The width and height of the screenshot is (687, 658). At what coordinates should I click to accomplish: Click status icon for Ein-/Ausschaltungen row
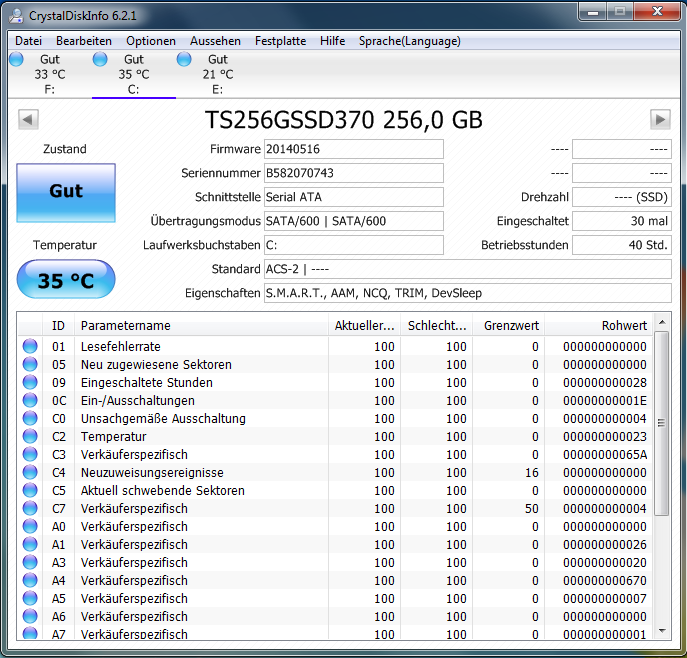coord(30,400)
